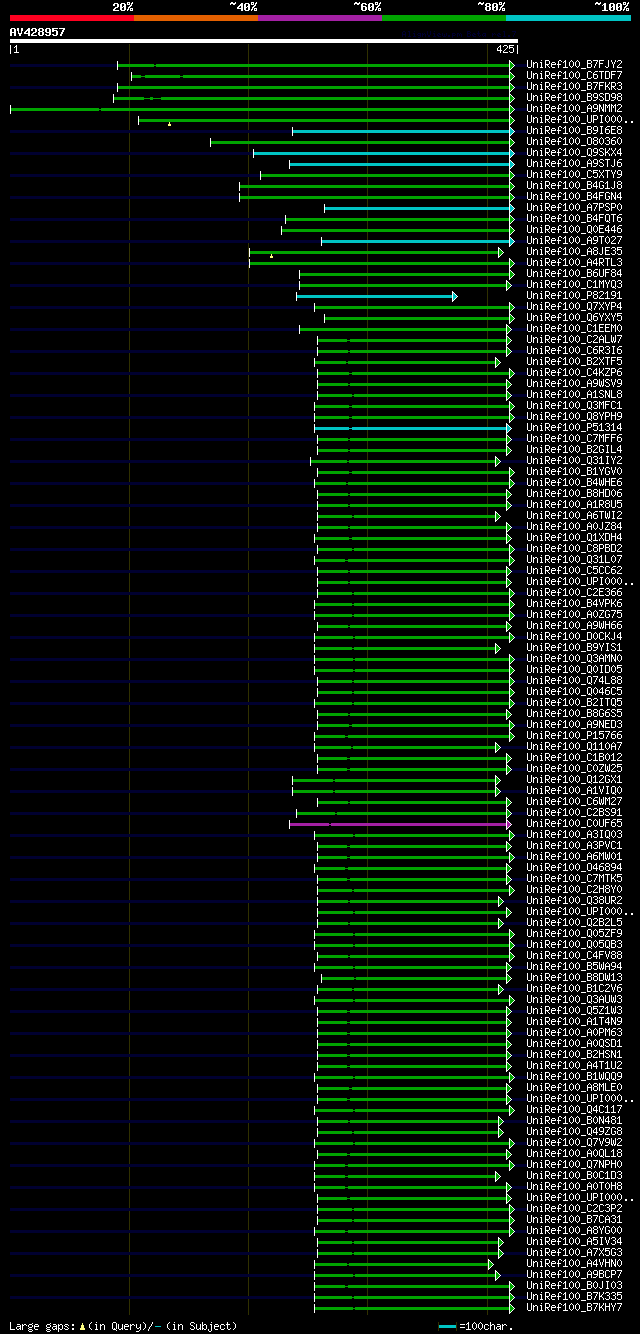Open hit UniRef100_C6TDF7

point(574,76)
